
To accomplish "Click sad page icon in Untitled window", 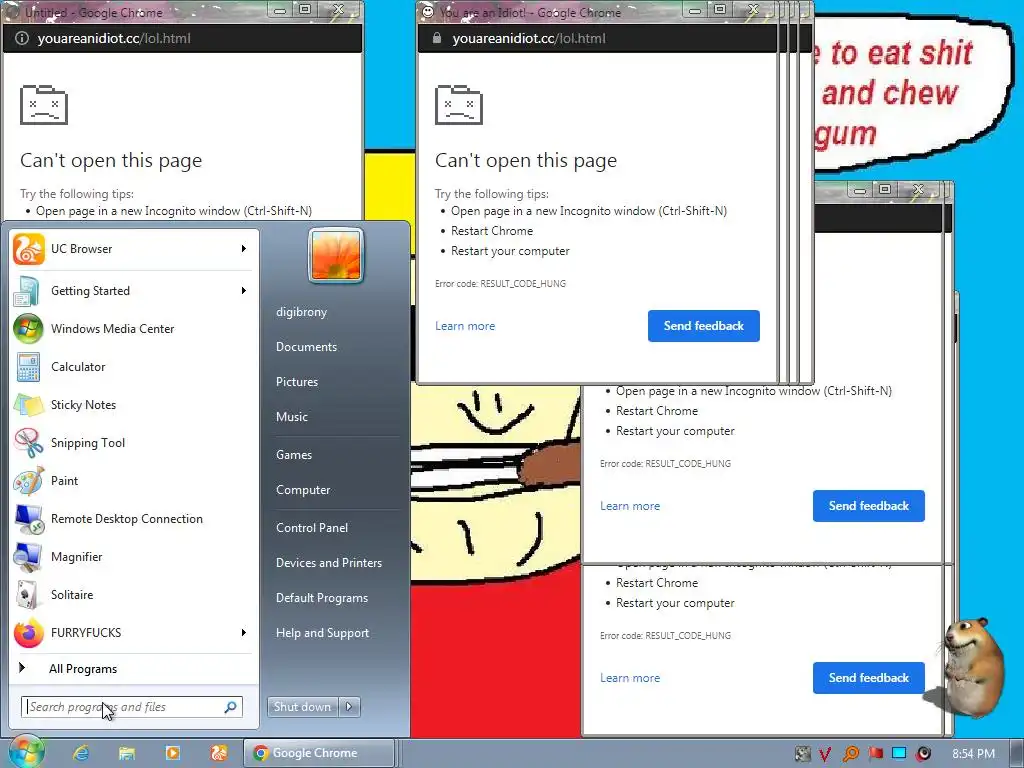I will (x=44, y=104).
